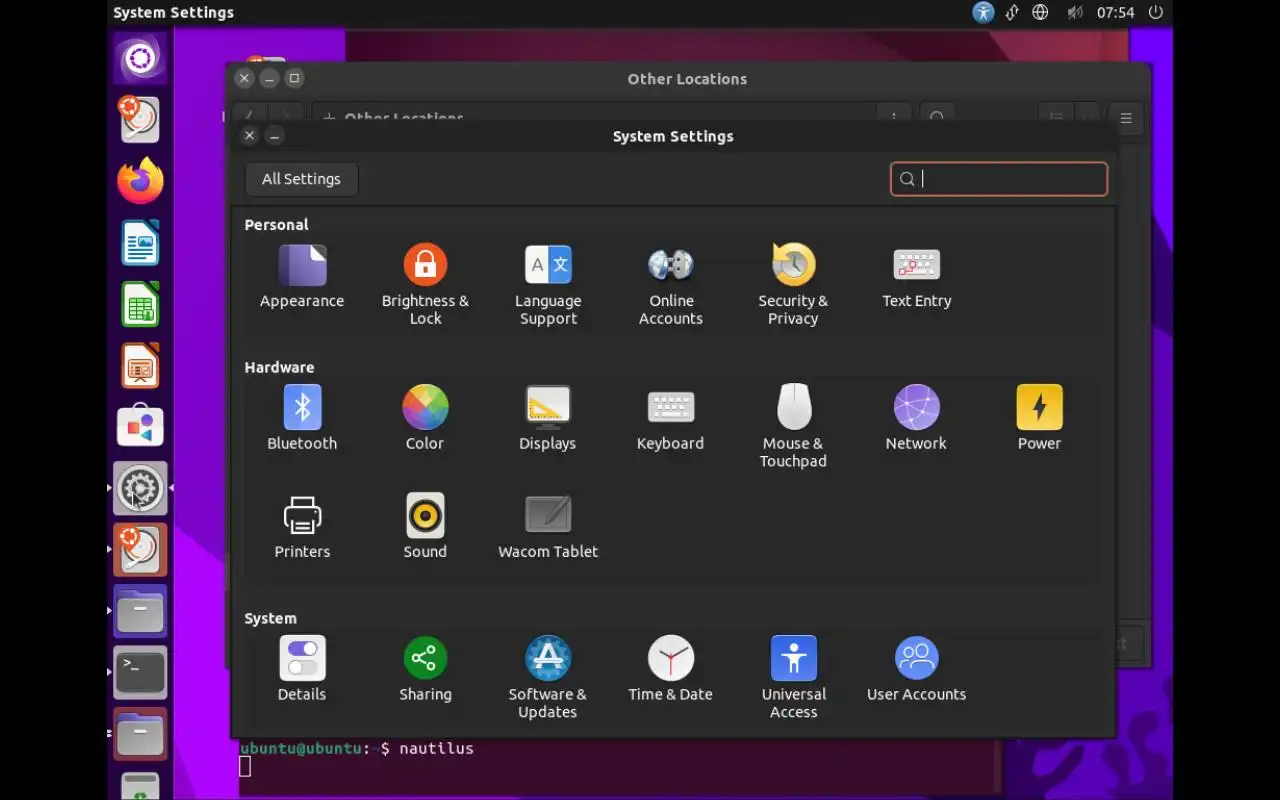
Task: Open the keyboard language globe indicator
Action: click(x=1040, y=12)
